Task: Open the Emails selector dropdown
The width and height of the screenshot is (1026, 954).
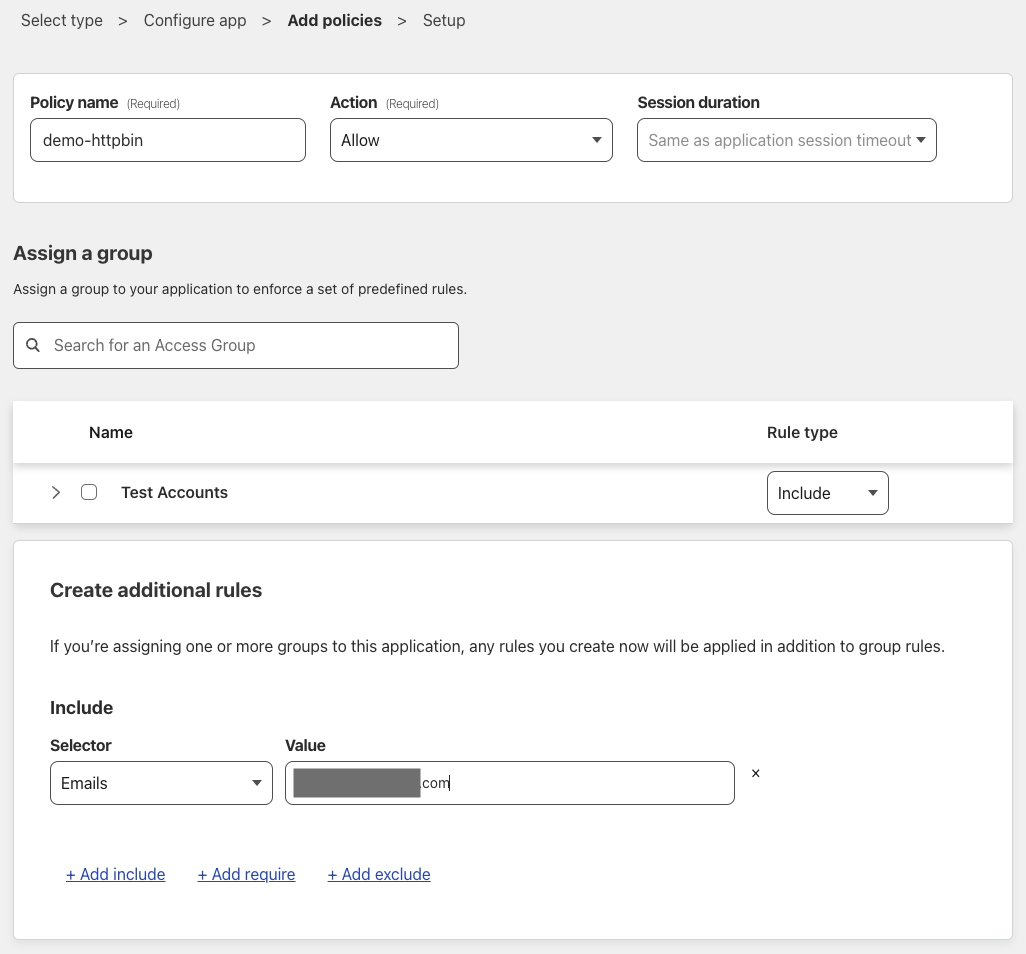Action: 161,783
